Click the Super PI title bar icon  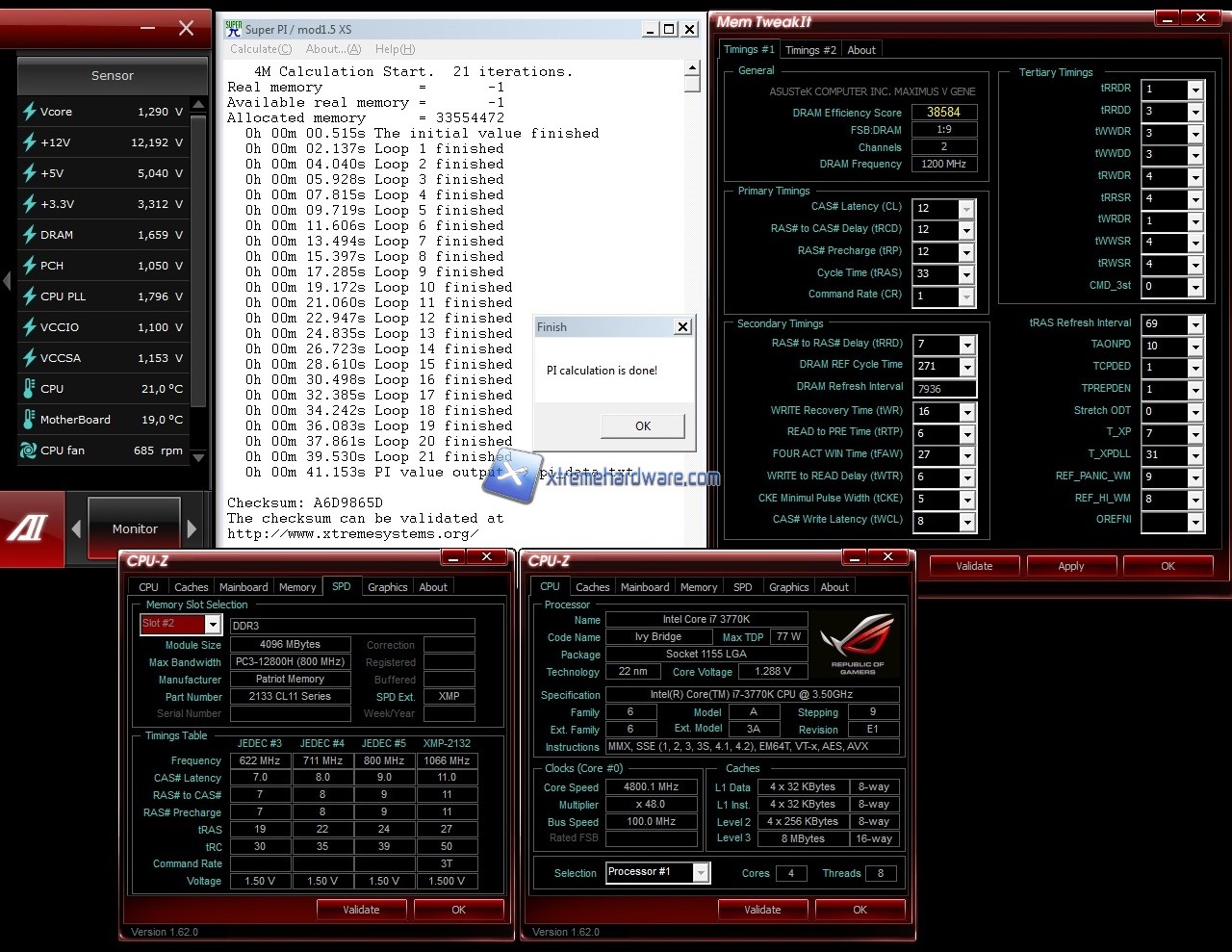click(x=233, y=29)
